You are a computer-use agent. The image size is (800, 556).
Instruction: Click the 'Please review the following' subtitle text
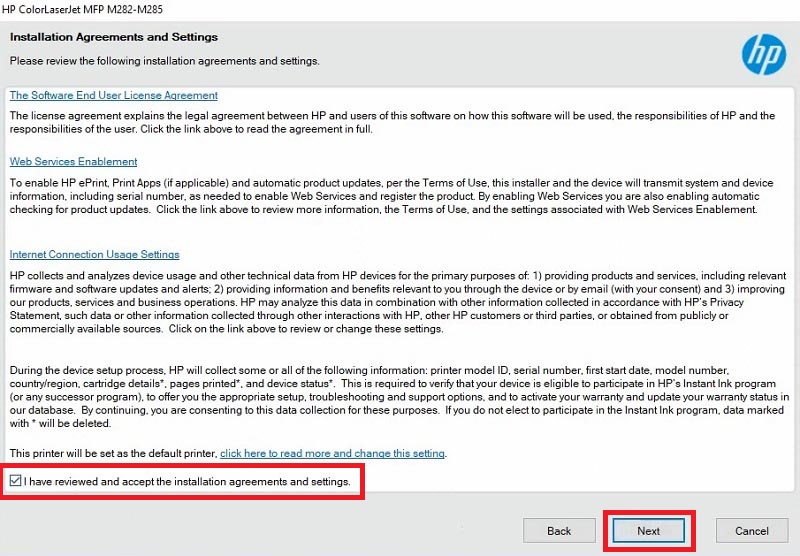click(x=164, y=61)
